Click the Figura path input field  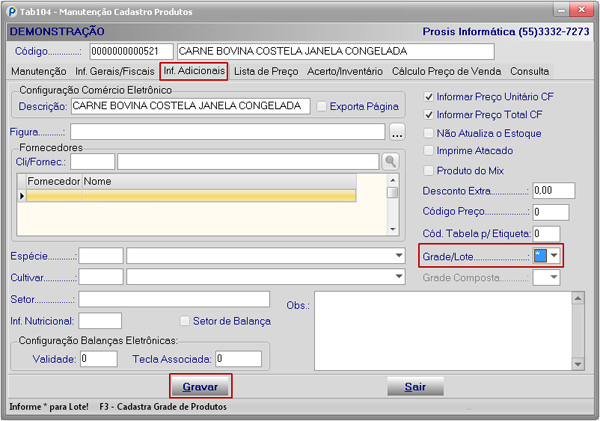tap(228, 132)
